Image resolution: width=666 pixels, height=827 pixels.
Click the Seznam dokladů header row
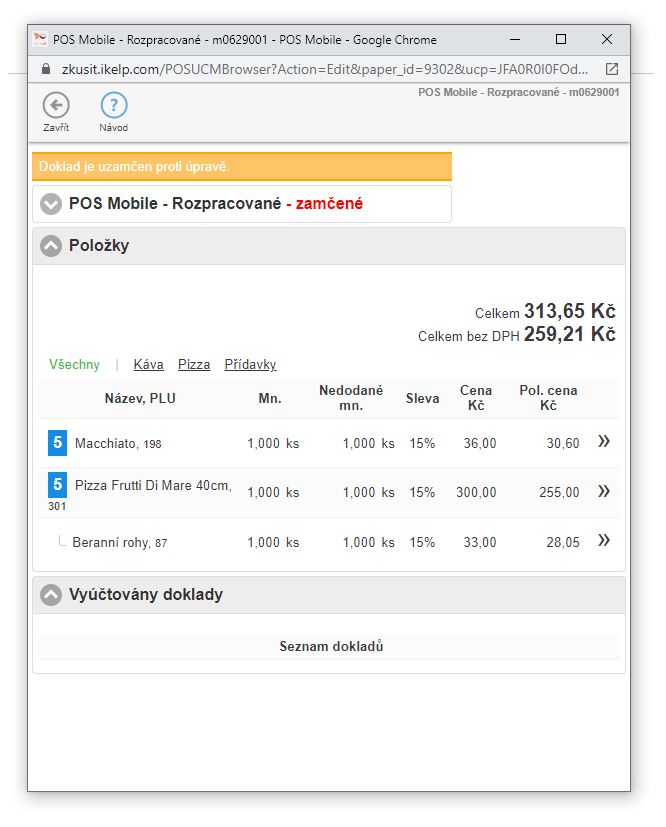[x=330, y=646]
